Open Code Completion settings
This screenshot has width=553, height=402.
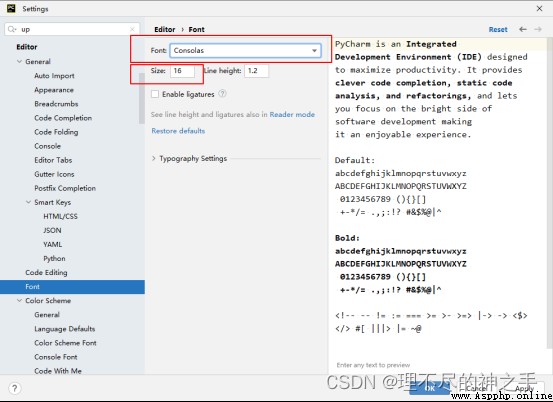63,118
